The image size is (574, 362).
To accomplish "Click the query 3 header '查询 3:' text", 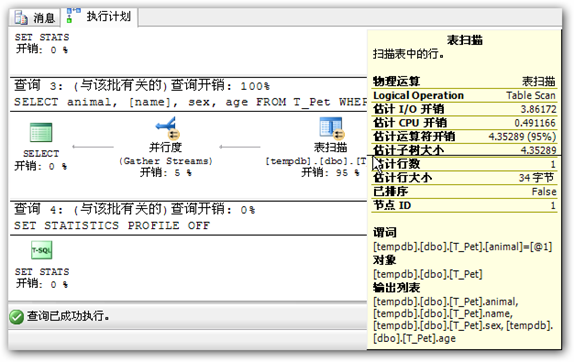I will [x=38, y=85].
